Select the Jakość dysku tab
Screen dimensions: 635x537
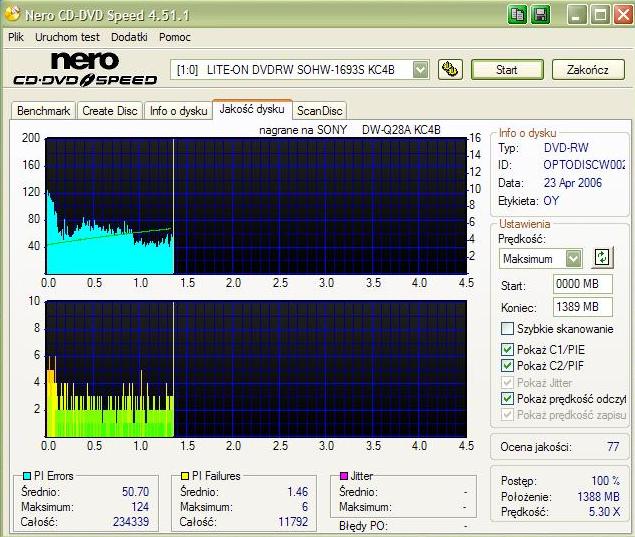tap(252, 109)
